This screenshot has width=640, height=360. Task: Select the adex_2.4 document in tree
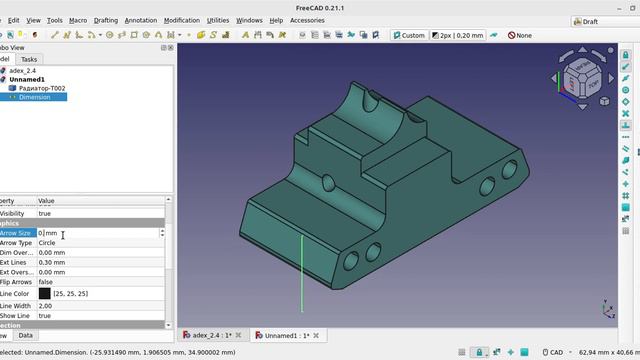[22, 70]
